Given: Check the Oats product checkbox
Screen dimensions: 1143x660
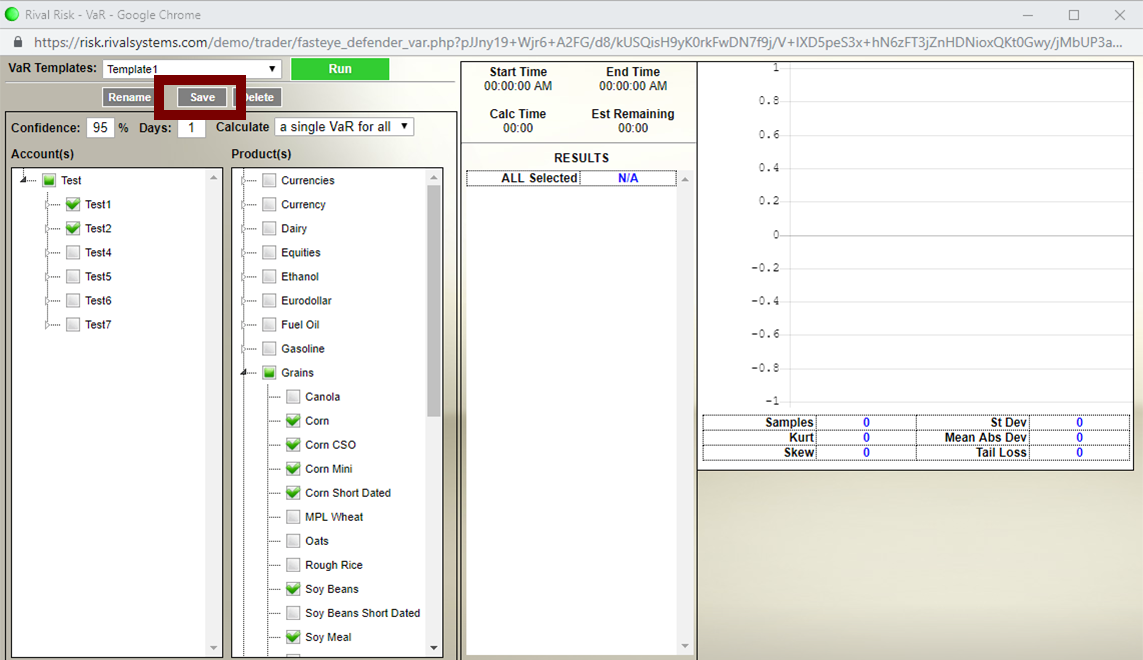Looking at the screenshot, I should tap(293, 541).
